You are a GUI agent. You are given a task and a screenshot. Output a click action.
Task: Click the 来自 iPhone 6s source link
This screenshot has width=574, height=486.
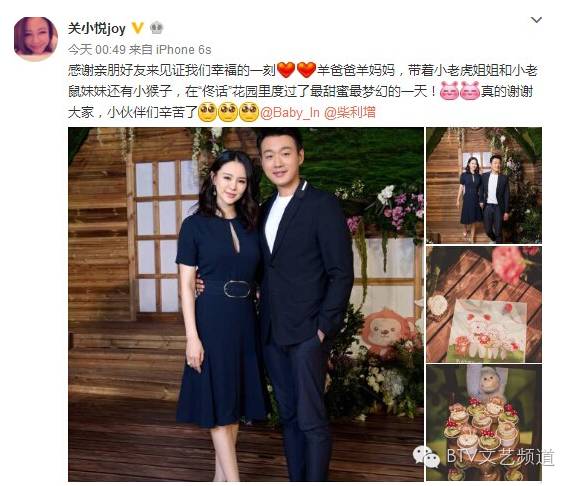170,49
